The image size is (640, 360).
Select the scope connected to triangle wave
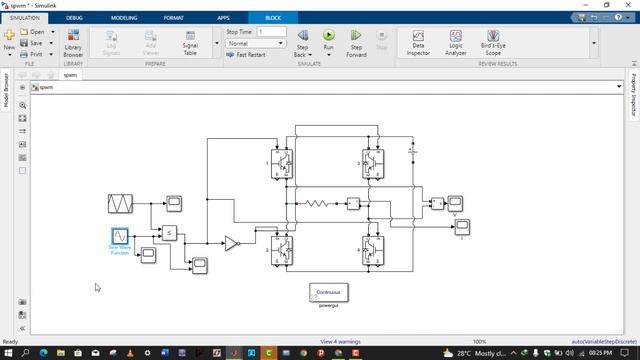click(174, 203)
